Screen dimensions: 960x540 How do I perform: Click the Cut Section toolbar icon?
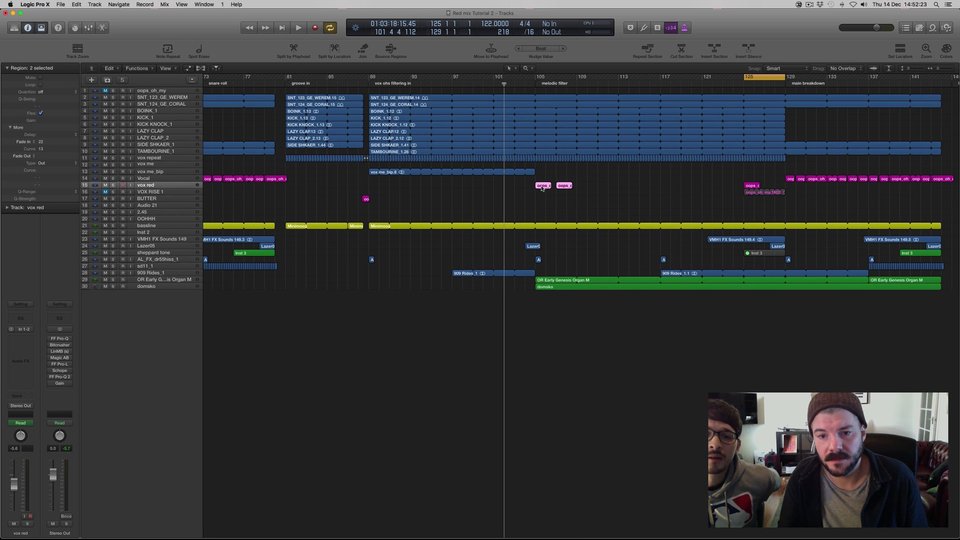(x=681, y=48)
